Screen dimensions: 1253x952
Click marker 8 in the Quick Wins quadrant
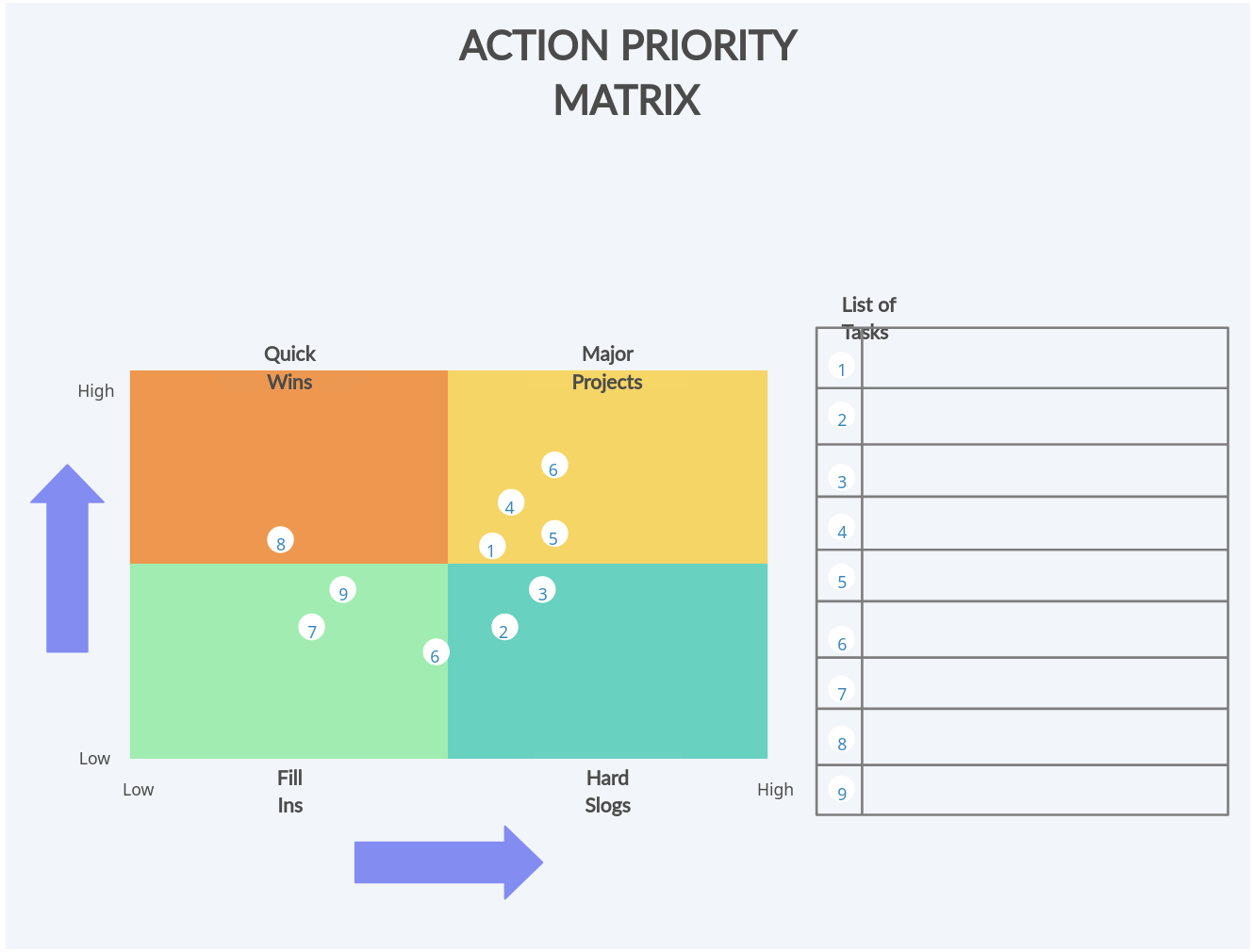(x=281, y=541)
